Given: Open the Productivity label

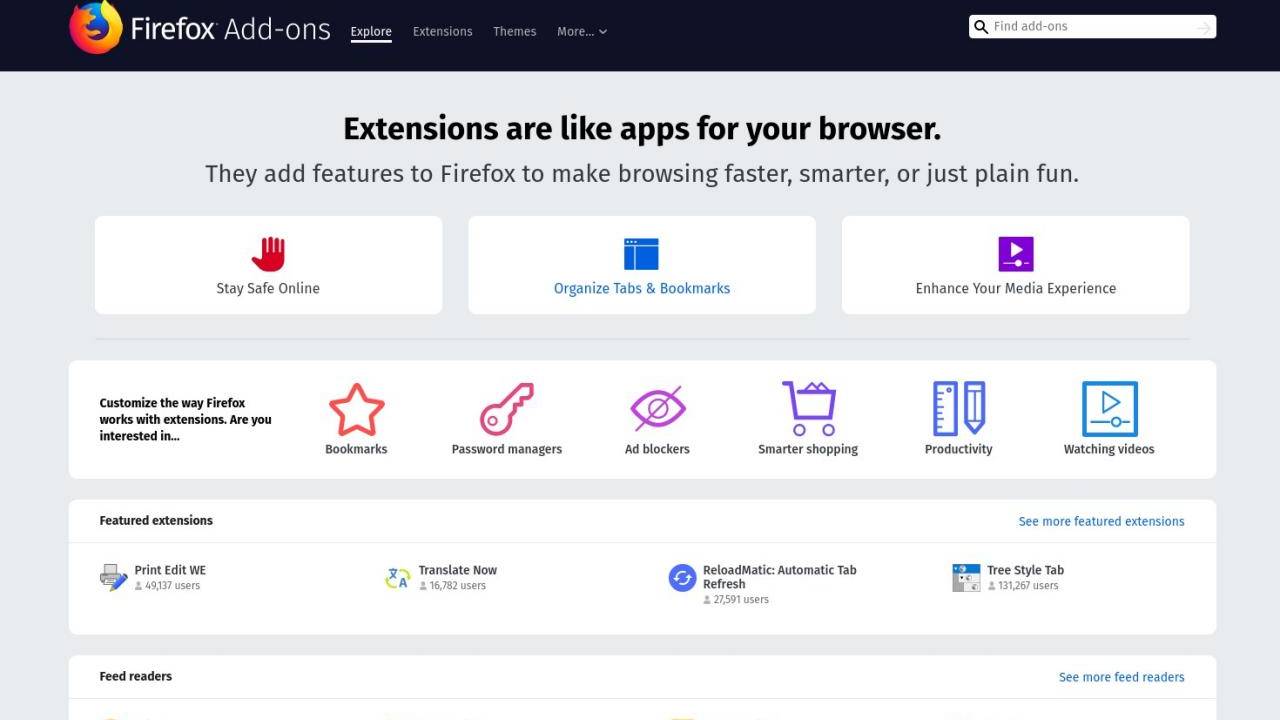Looking at the screenshot, I should [x=959, y=449].
